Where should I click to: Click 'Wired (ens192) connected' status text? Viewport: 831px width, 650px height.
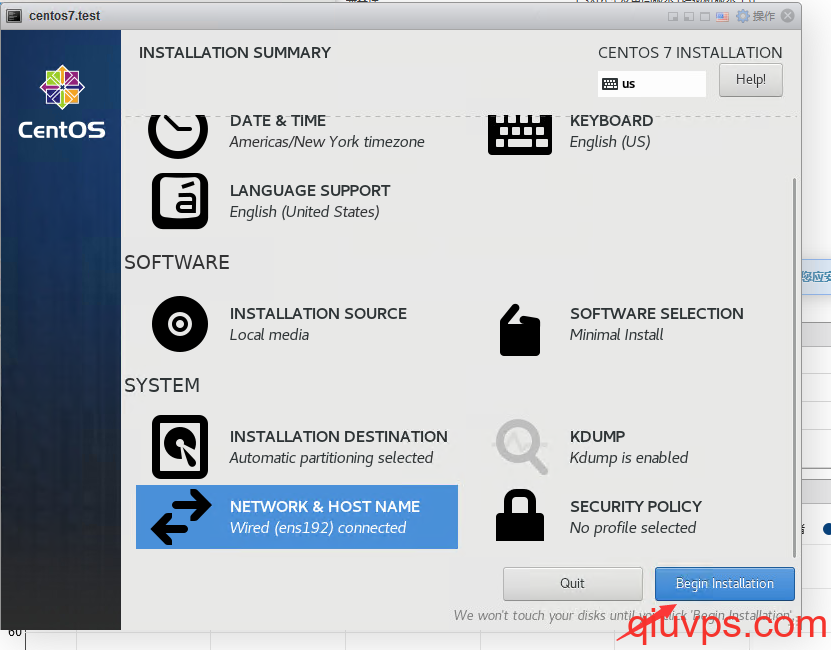318,528
